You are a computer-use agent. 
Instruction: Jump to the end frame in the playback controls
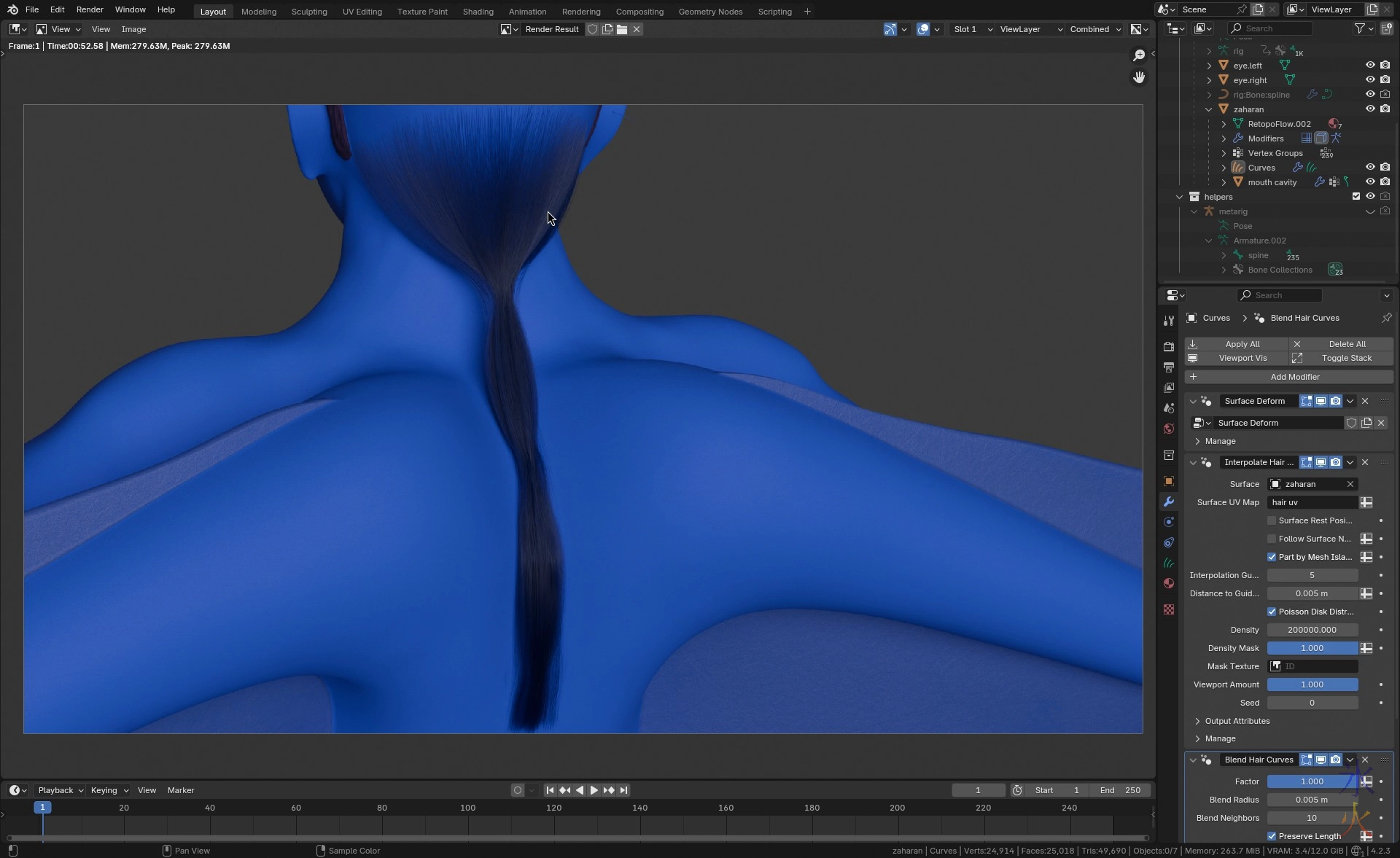[x=623, y=790]
